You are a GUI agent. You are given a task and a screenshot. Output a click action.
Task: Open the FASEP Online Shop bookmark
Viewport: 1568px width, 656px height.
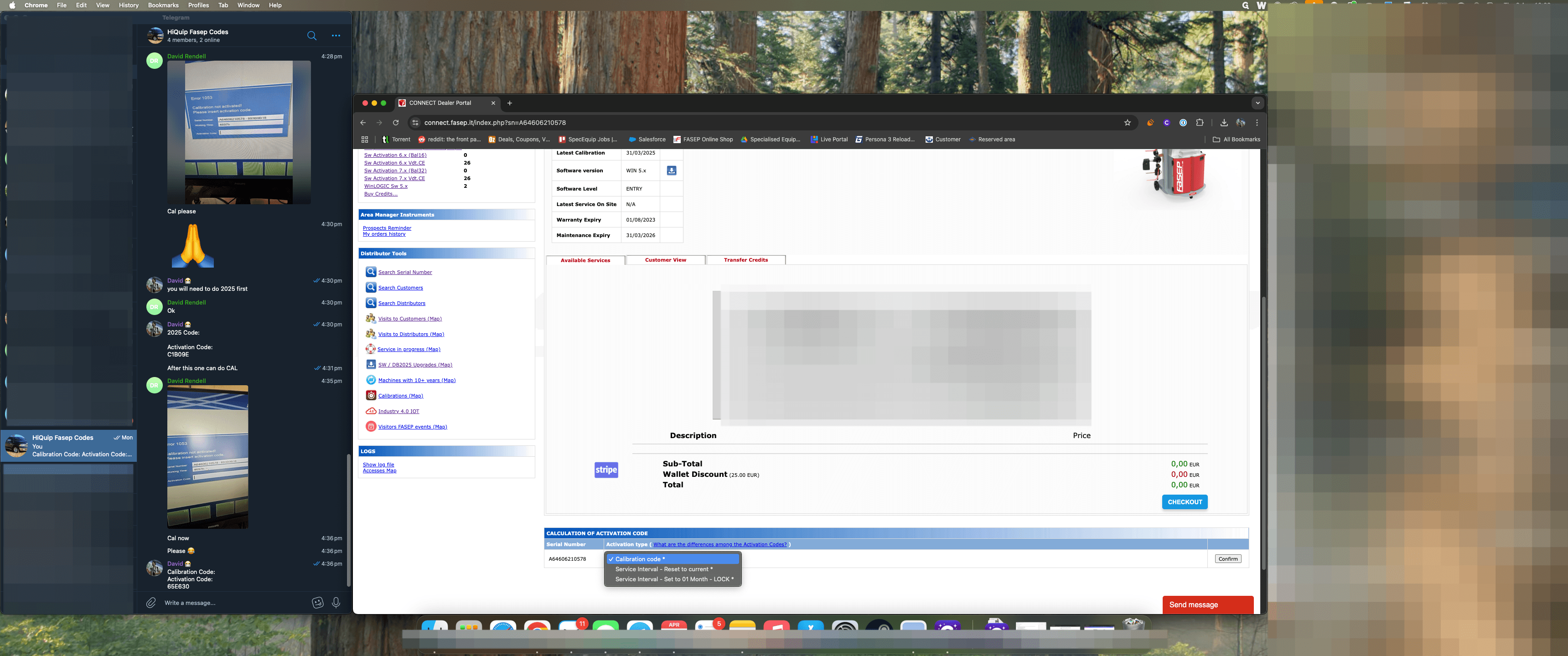pos(703,139)
